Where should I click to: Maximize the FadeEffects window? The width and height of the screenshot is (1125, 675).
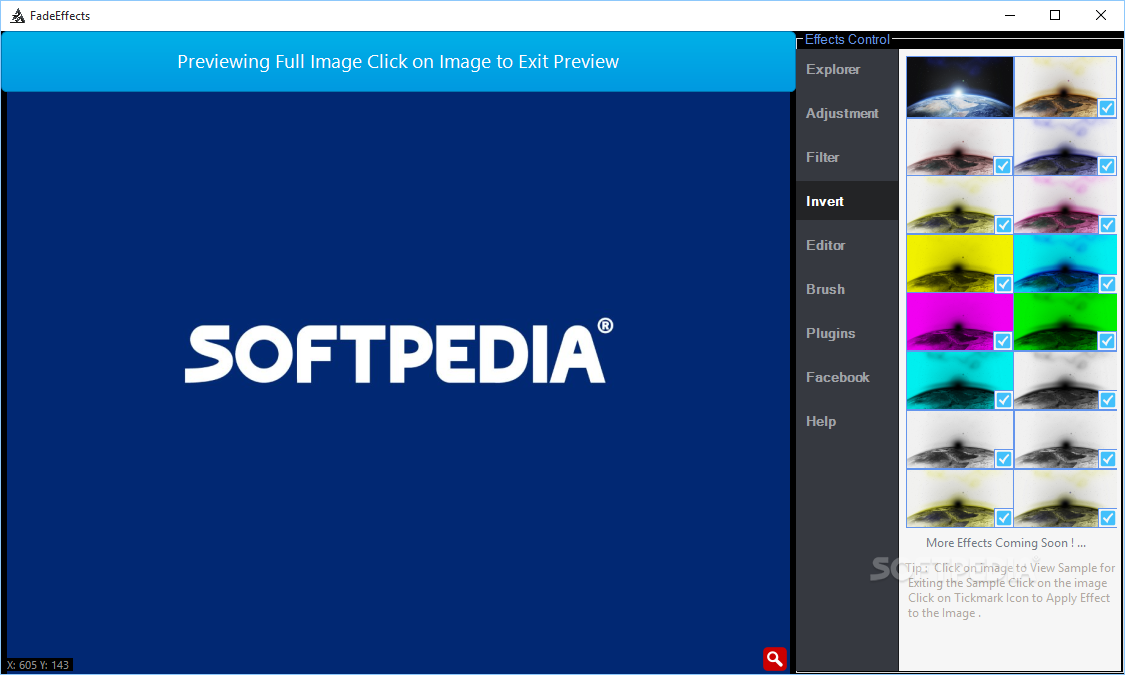[1055, 15]
